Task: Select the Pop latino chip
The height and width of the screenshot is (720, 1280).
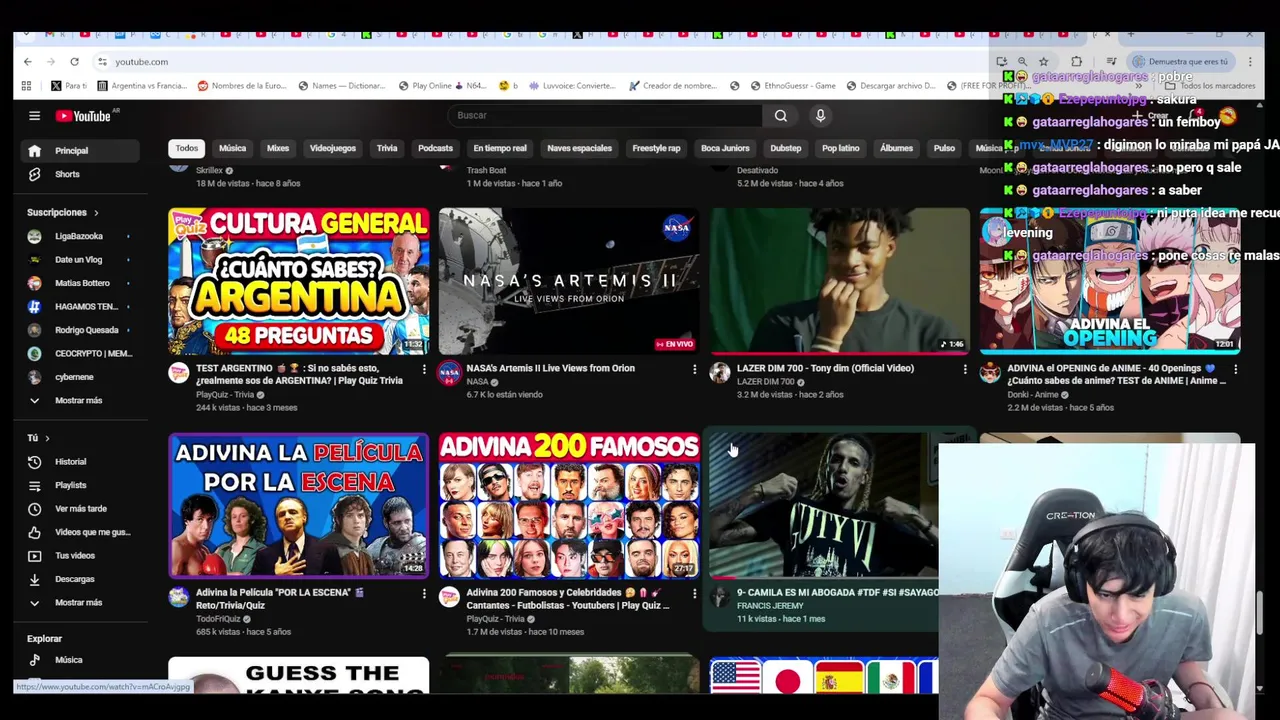Action: point(841,148)
